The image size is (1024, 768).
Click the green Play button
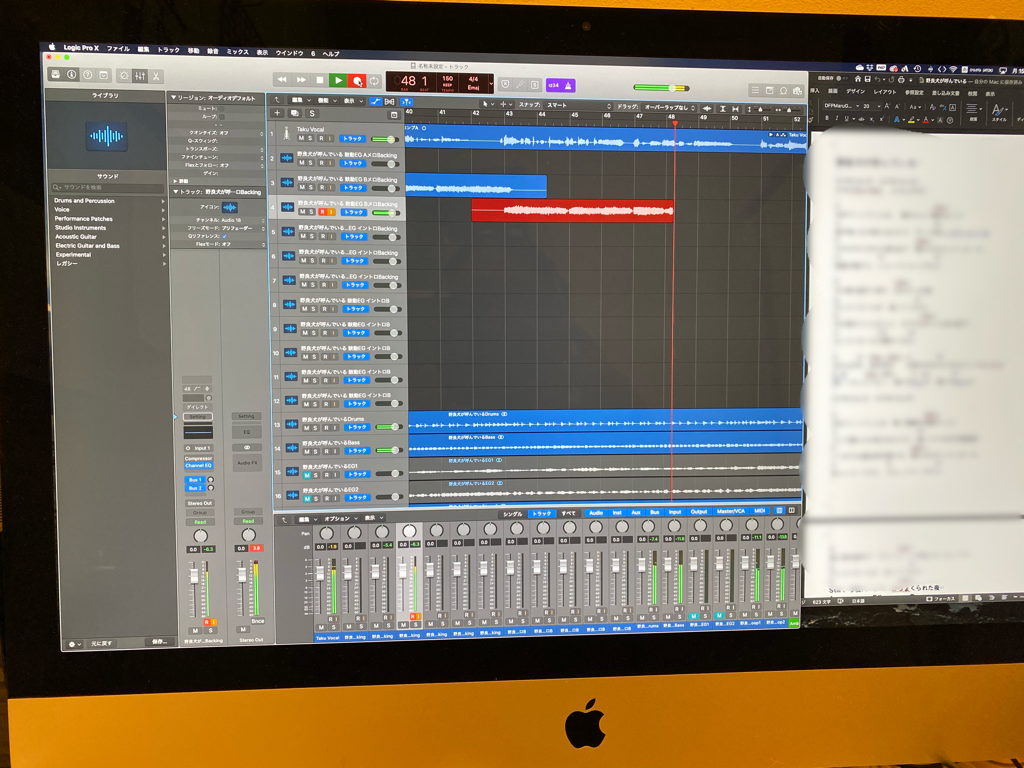click(338, 80)
